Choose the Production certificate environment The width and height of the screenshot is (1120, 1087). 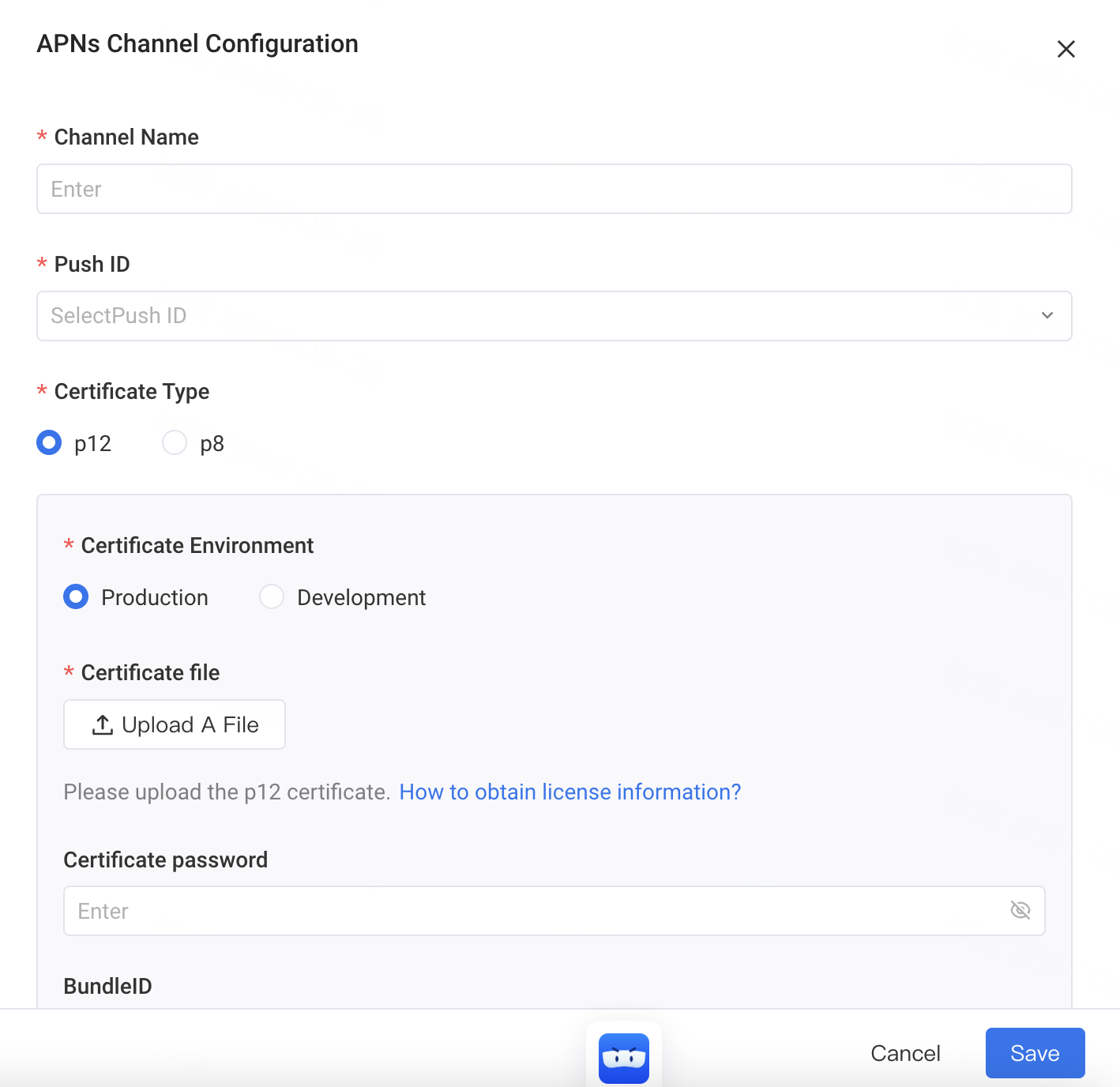[76, 596]
